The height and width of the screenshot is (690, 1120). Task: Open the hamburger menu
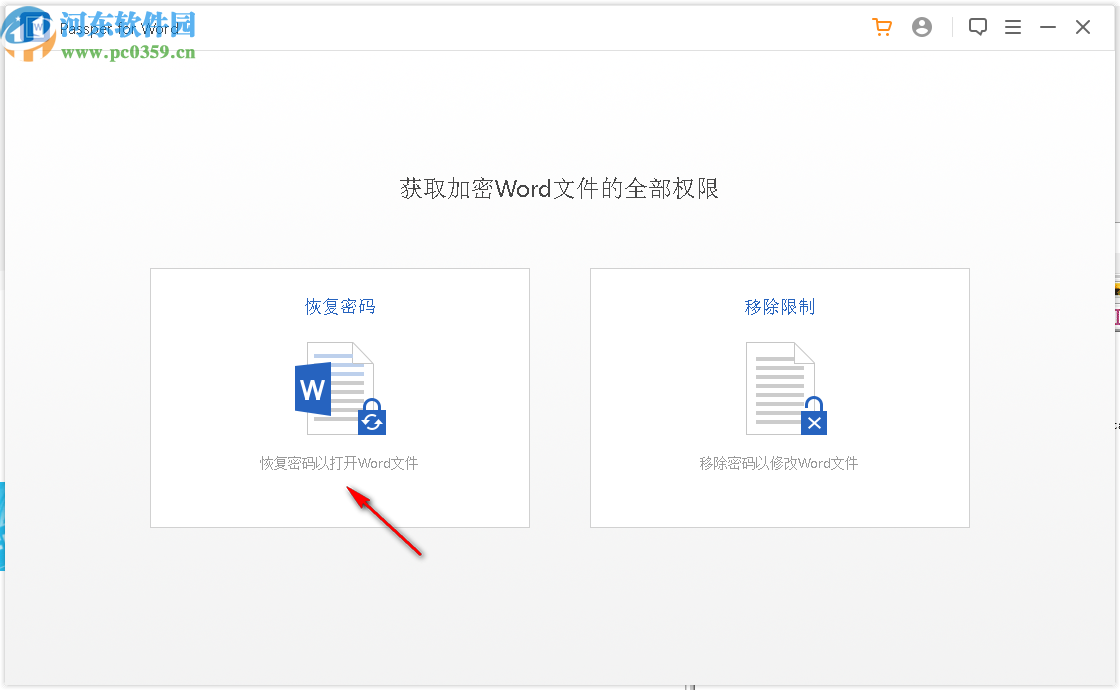coord(1013,27)
